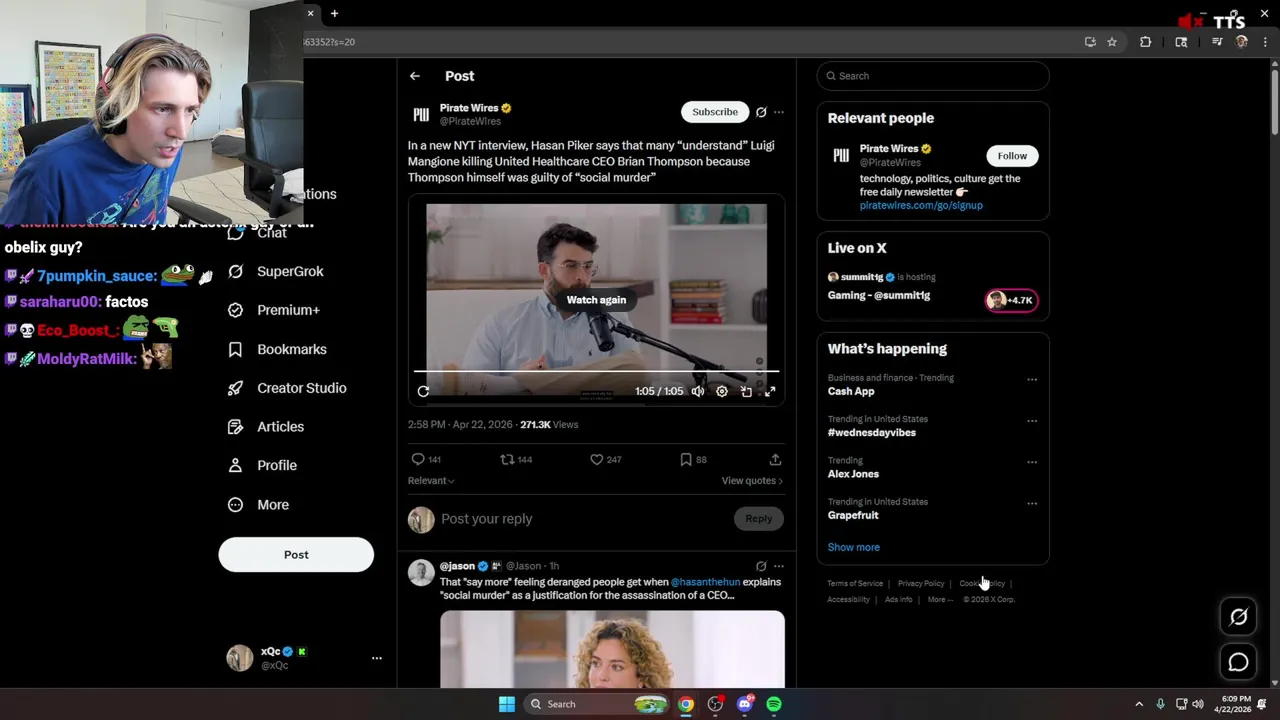Open Terms of Service footer link
Image resolution: width=1280 pixels, height=720 pixels.
(x=855, y=583)
